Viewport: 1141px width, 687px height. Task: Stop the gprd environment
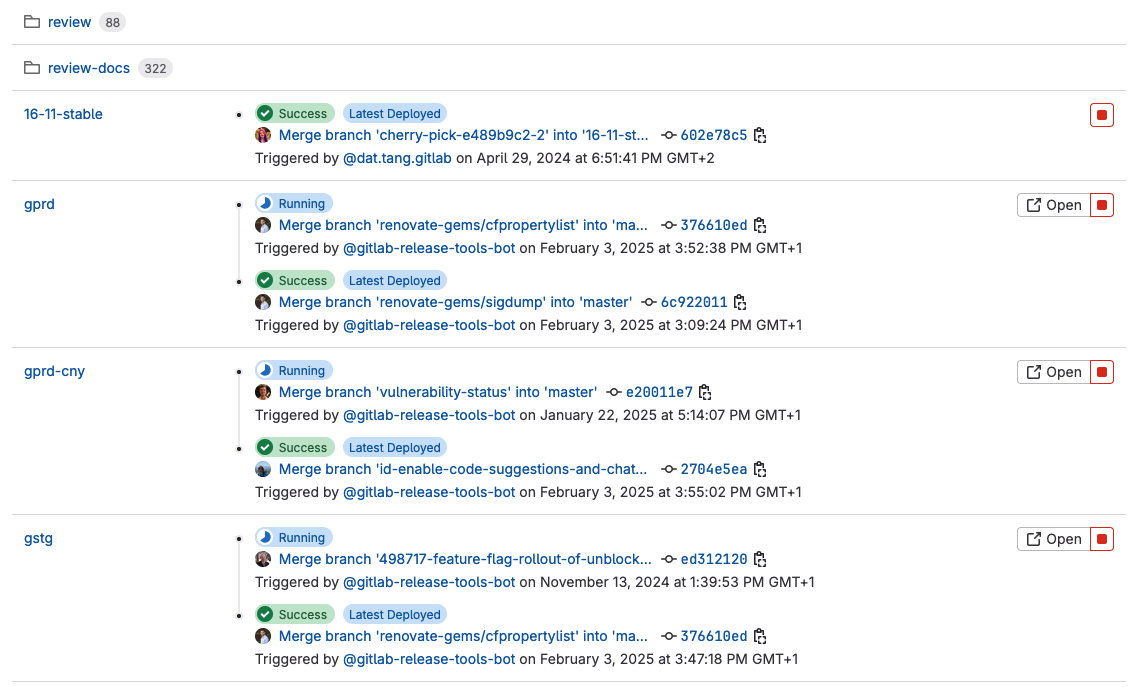1101,205
